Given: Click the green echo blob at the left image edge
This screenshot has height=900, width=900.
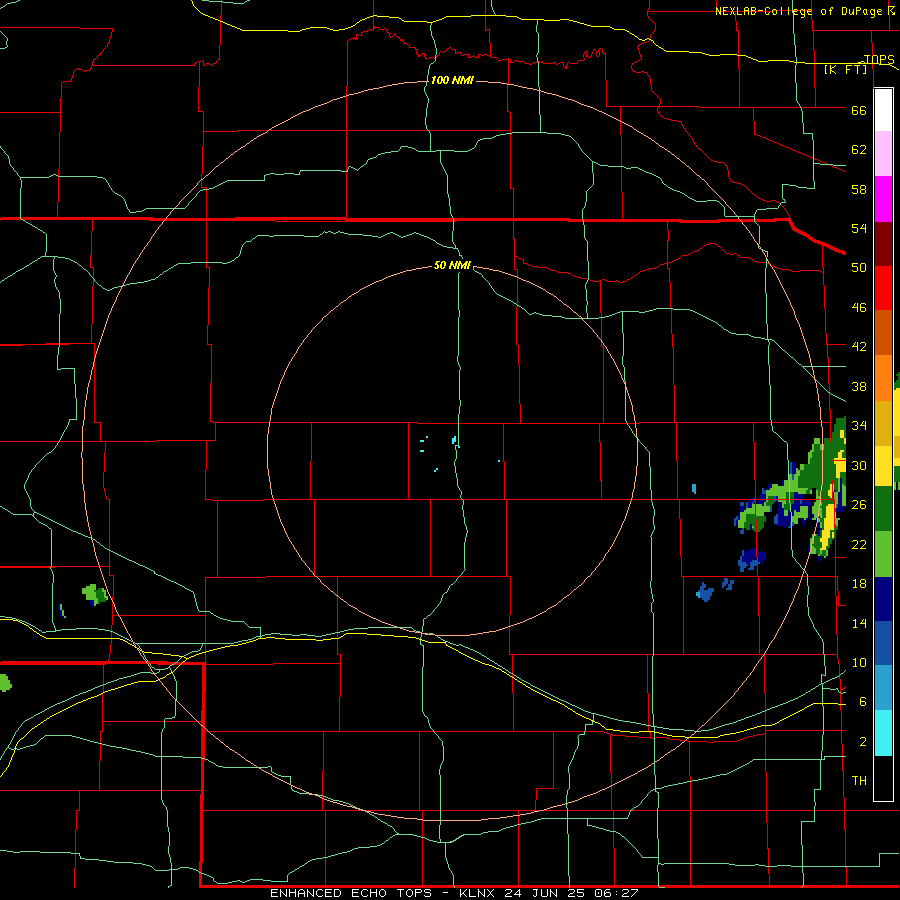Looking at the screenshot, I should (x=5, y=683).
